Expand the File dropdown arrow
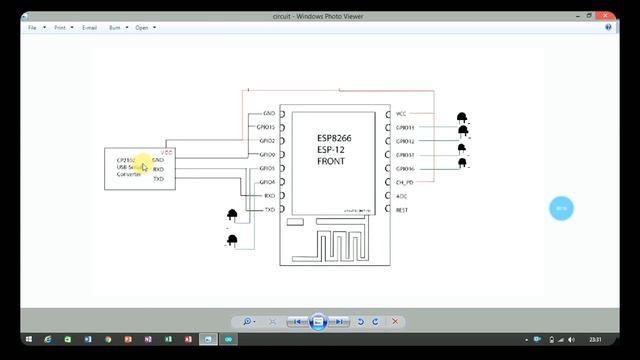 coord(44,28)
